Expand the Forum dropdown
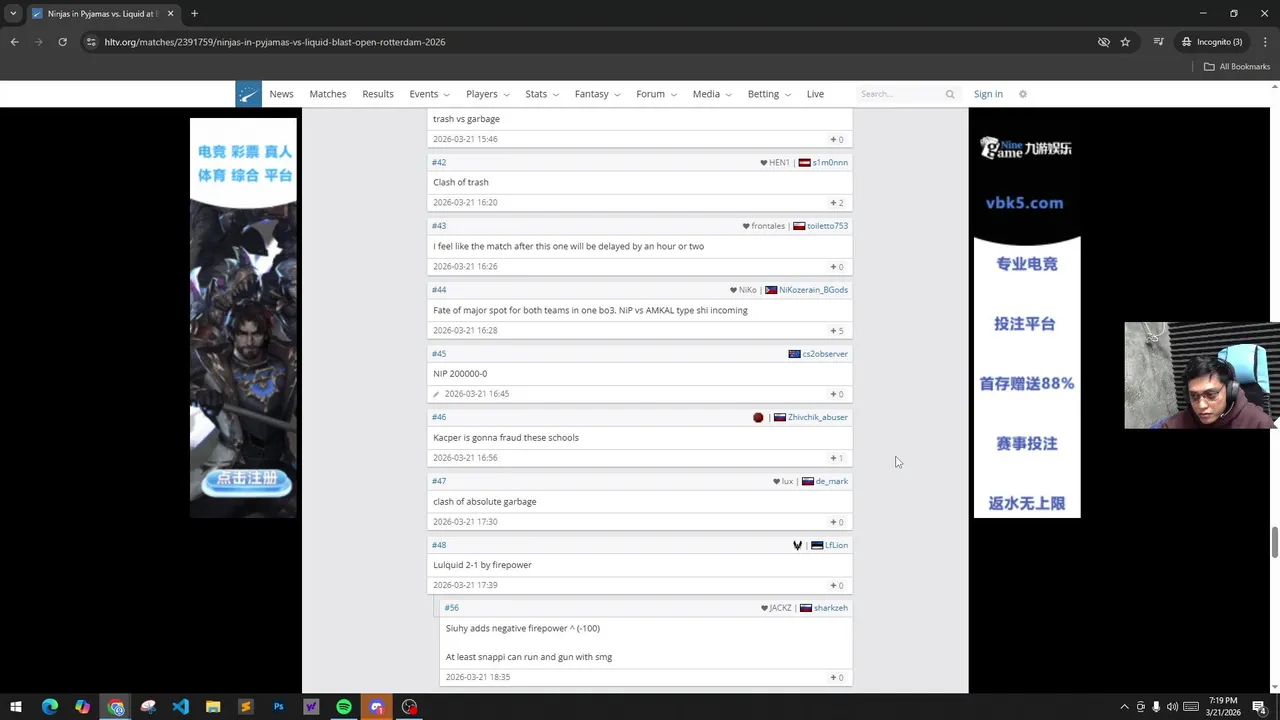The image size is (1280, 720). tap(656, 94)
